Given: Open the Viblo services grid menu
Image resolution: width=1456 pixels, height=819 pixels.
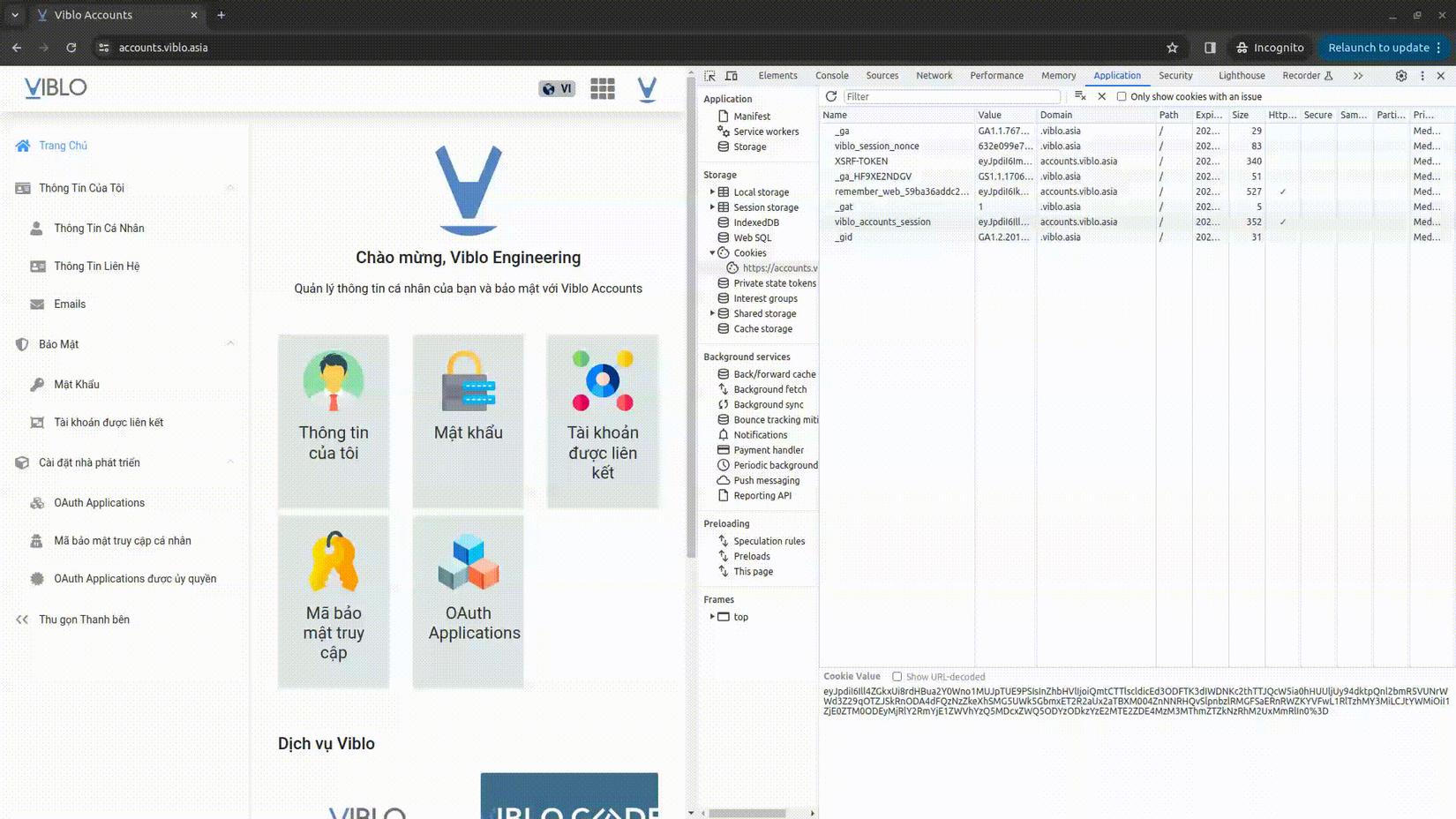Looking at the screenshot, I should pyautogui.click(x=603, y=88).
